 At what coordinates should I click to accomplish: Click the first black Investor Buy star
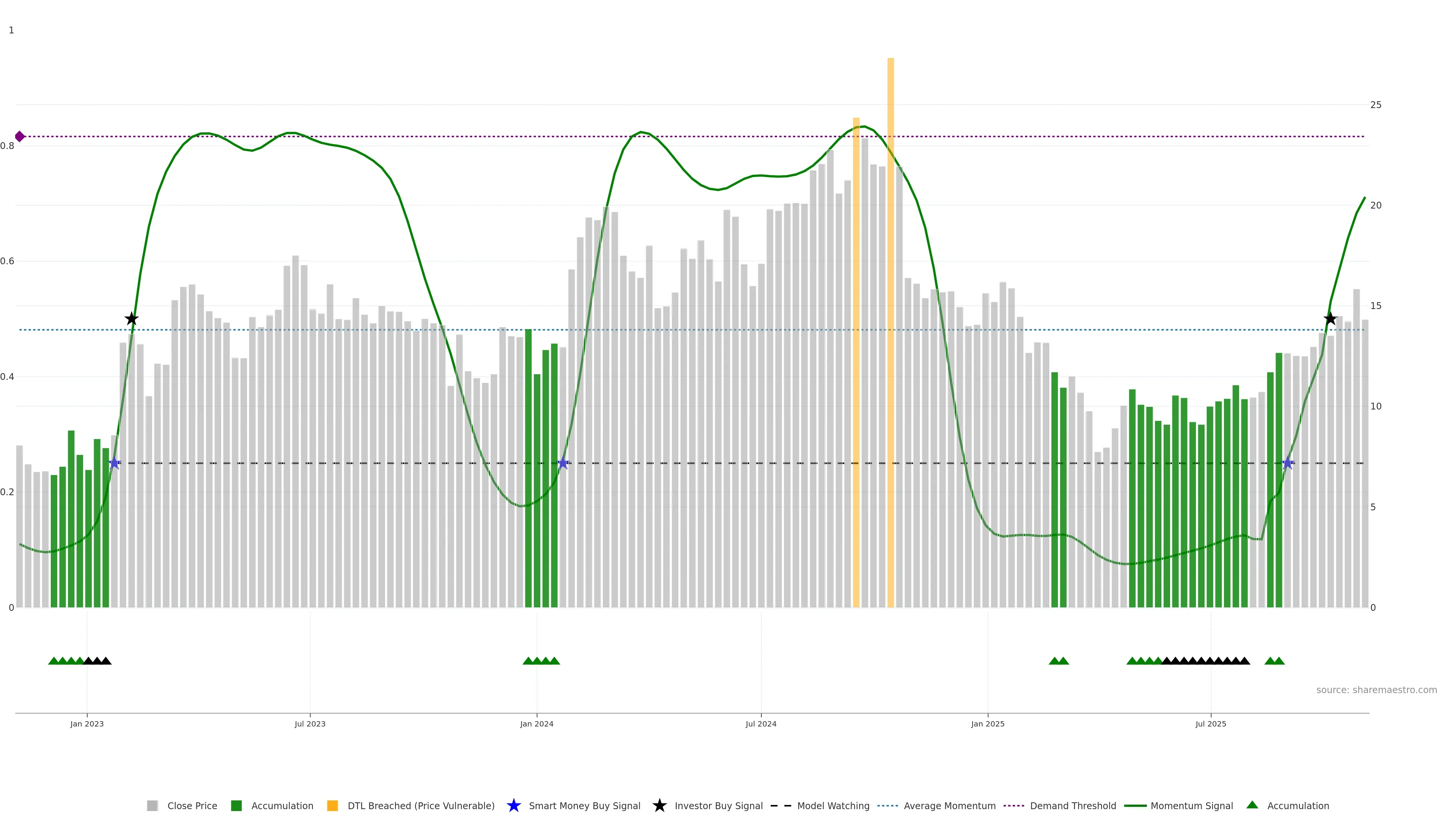(x=131, y=319)
